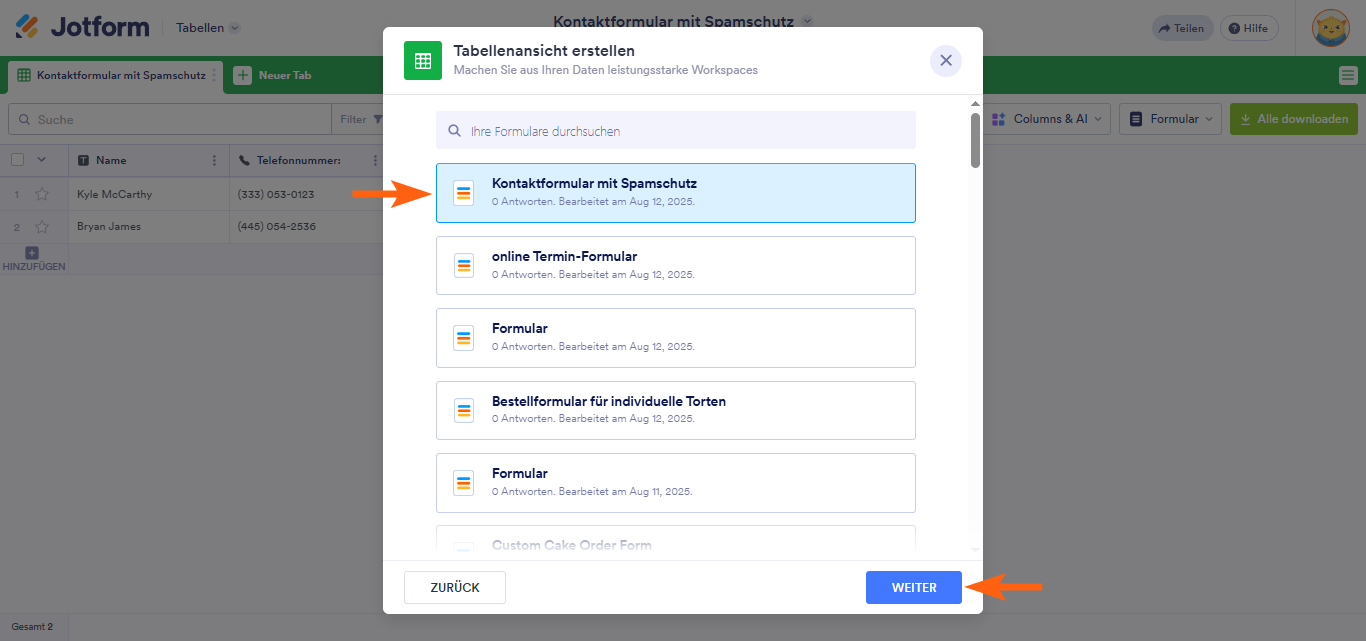Select phone cell (445) 054-2536

[x=306, y=226]
